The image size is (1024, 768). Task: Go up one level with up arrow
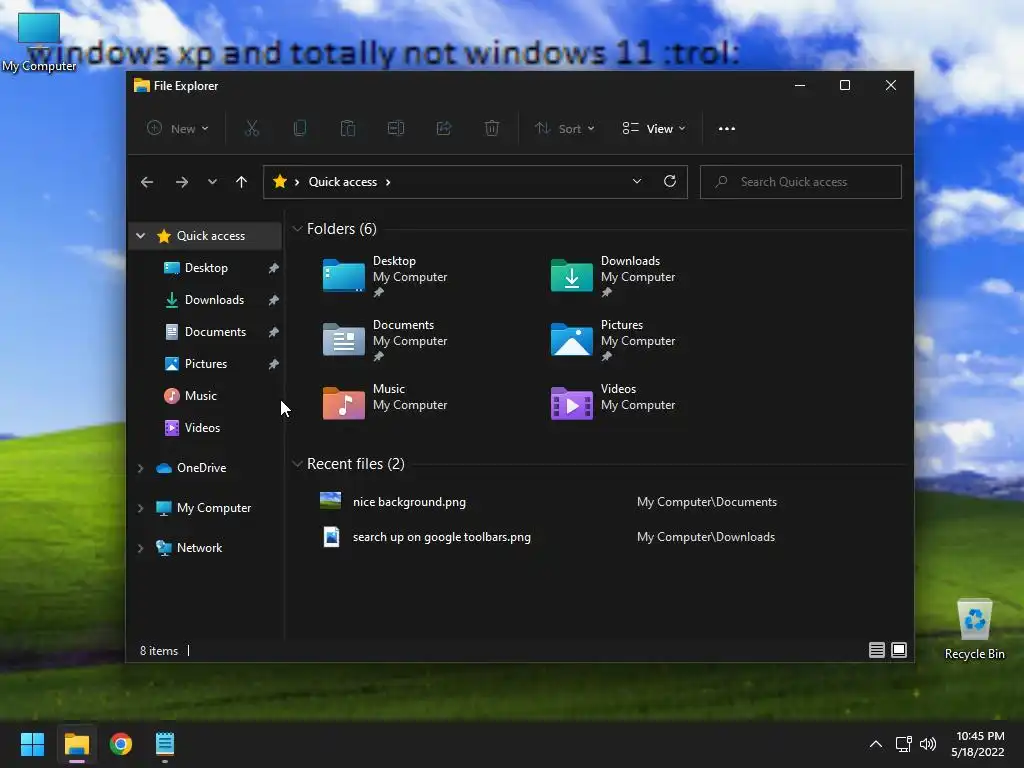coord(242,182)
